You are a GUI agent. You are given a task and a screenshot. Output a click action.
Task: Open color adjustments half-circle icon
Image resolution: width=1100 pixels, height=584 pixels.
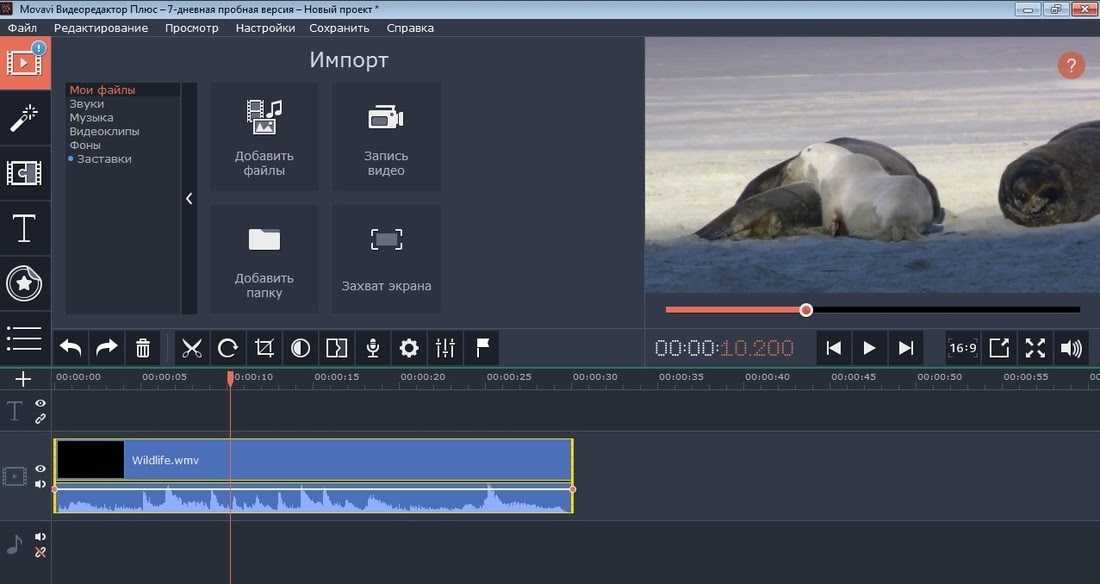pyautogui.click(x=300, y=348)
